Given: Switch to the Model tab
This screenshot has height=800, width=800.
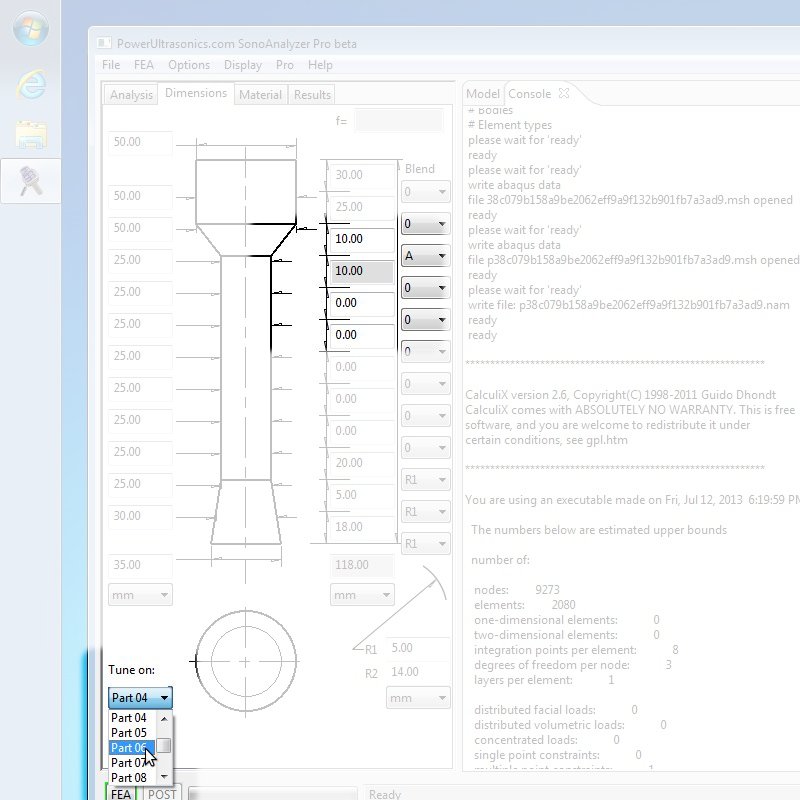Looking at the screenshot, I should pyautogui.click(x=483, y=94).
